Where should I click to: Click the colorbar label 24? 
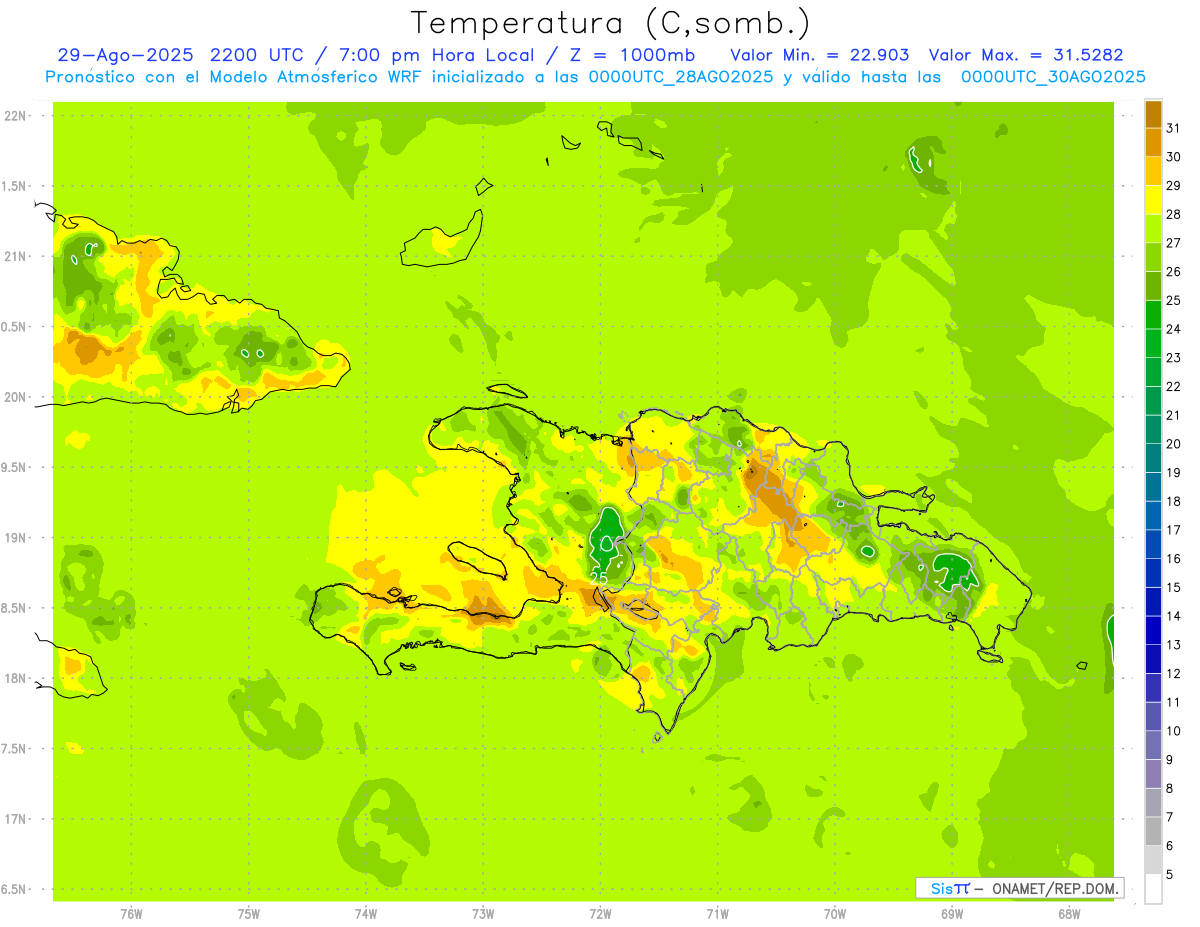tap(1173, 329)
